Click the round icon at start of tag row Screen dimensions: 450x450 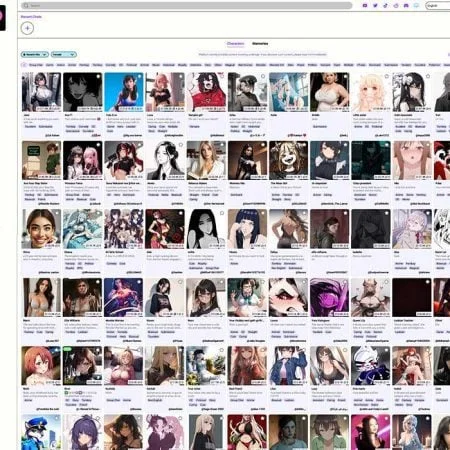24,65
